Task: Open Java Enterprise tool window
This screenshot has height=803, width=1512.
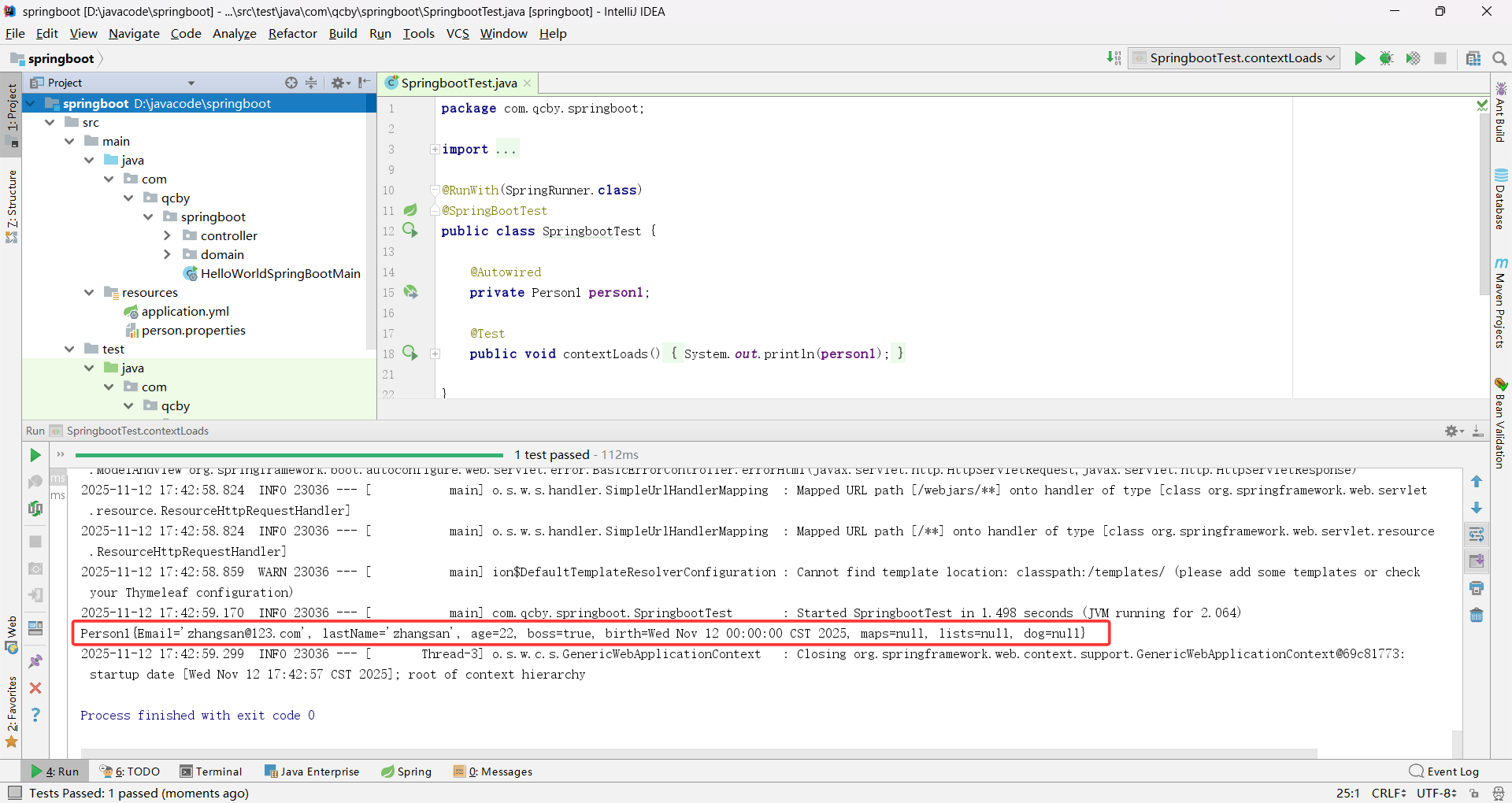Action: point(312,772)
